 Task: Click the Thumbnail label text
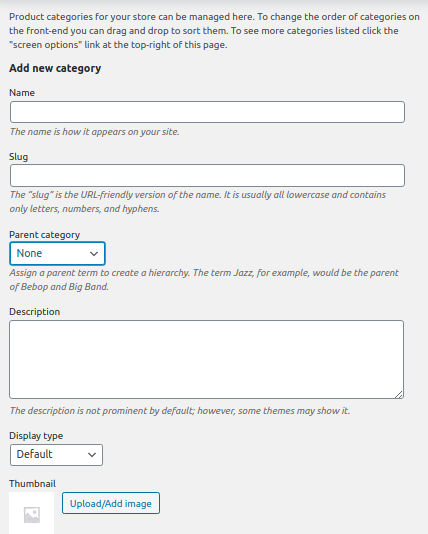click(x=32, y=484)
